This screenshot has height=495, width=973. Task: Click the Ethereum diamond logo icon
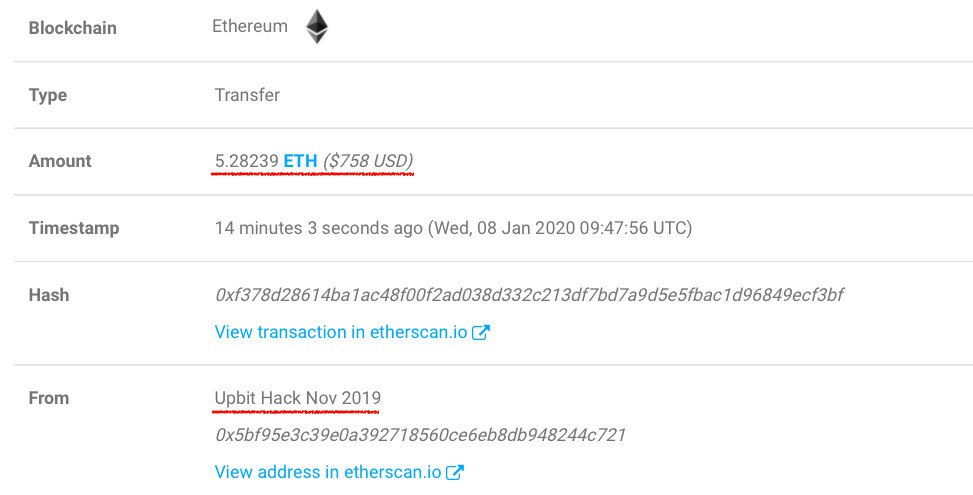click(x=317, y=27)
